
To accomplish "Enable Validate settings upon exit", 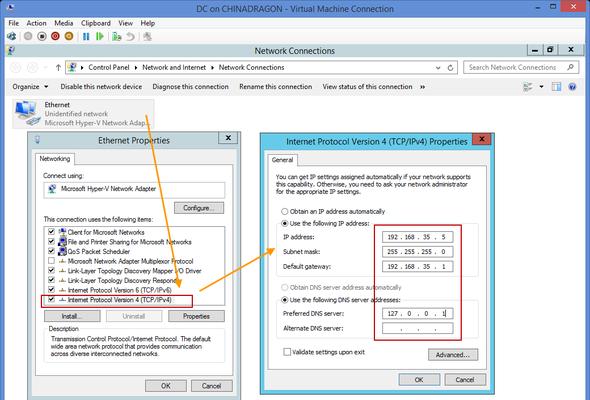I will [x=287, y=352].
